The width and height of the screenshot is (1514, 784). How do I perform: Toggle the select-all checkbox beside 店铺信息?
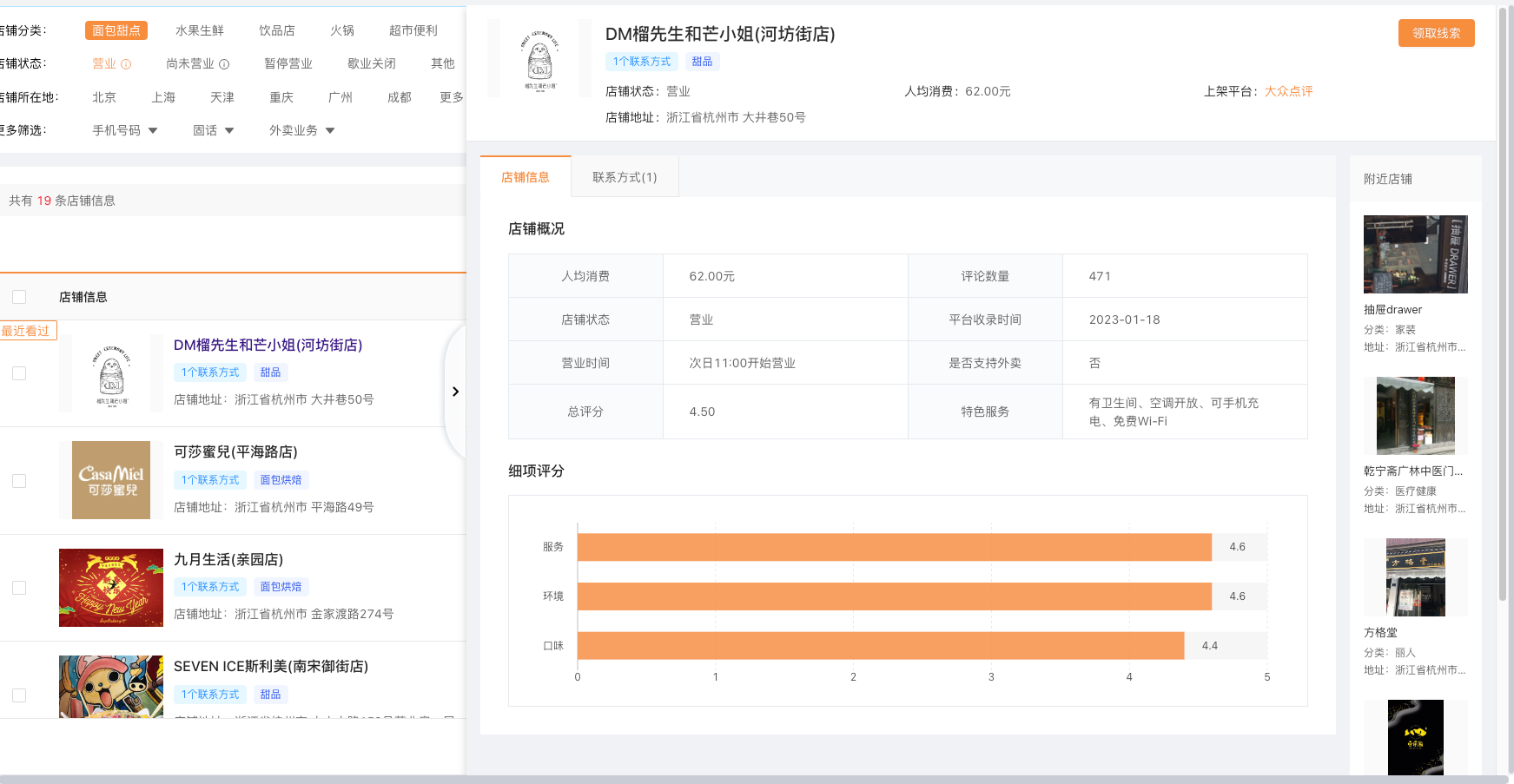pos(19,297)
